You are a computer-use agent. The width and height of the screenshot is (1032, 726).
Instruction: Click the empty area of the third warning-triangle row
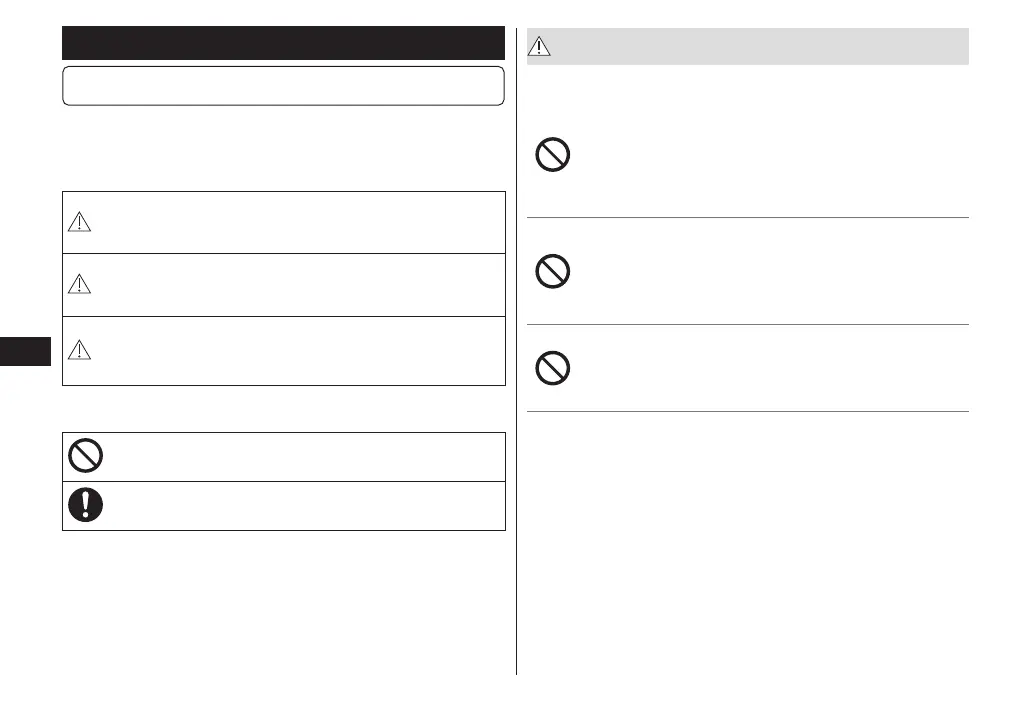[300, 350]
